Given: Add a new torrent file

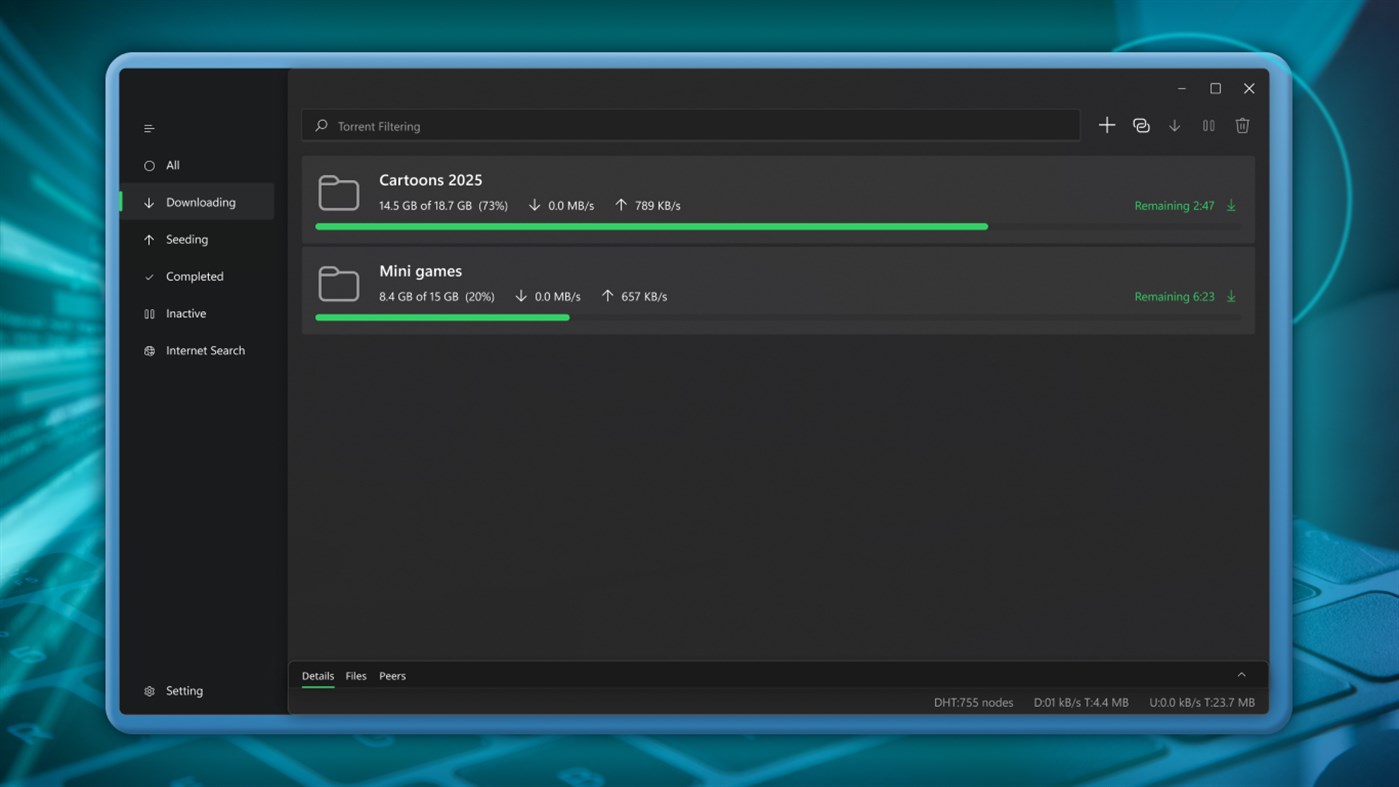Looking at the screenshot, I should click(x=1107, y=125).
